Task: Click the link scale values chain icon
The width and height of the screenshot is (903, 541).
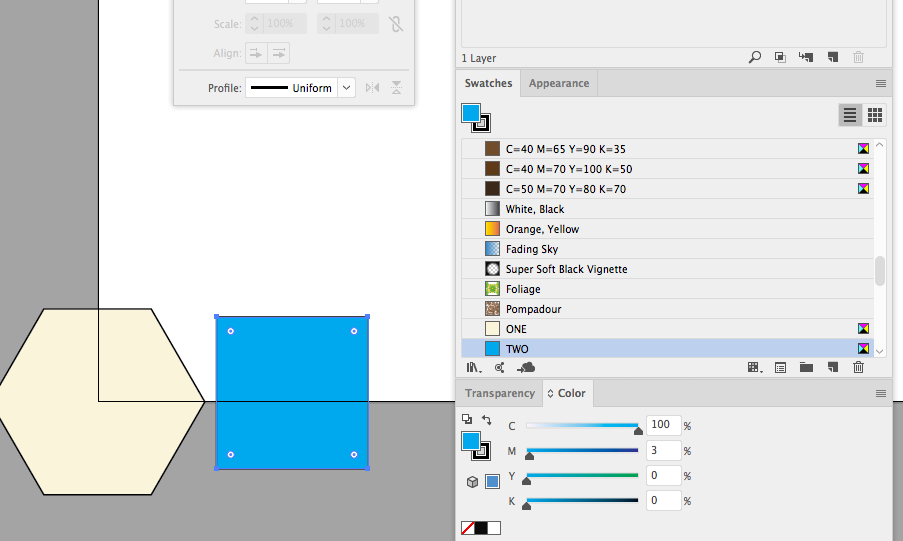Action: click(396, 24)
